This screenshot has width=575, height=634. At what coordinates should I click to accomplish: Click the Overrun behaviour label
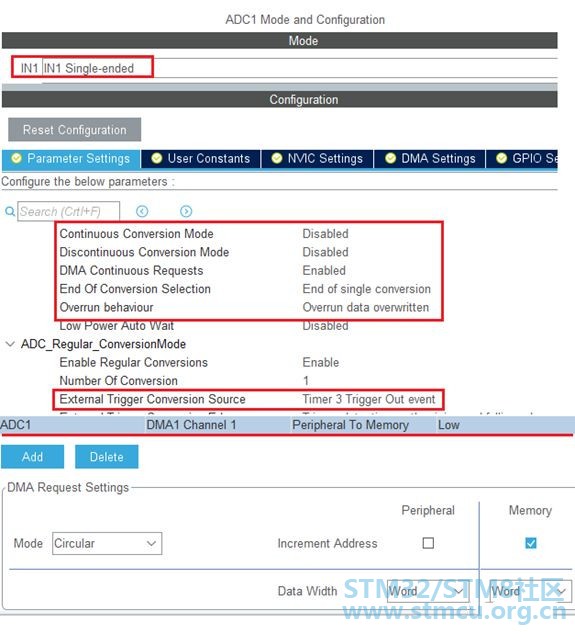(x=107, y=307)
